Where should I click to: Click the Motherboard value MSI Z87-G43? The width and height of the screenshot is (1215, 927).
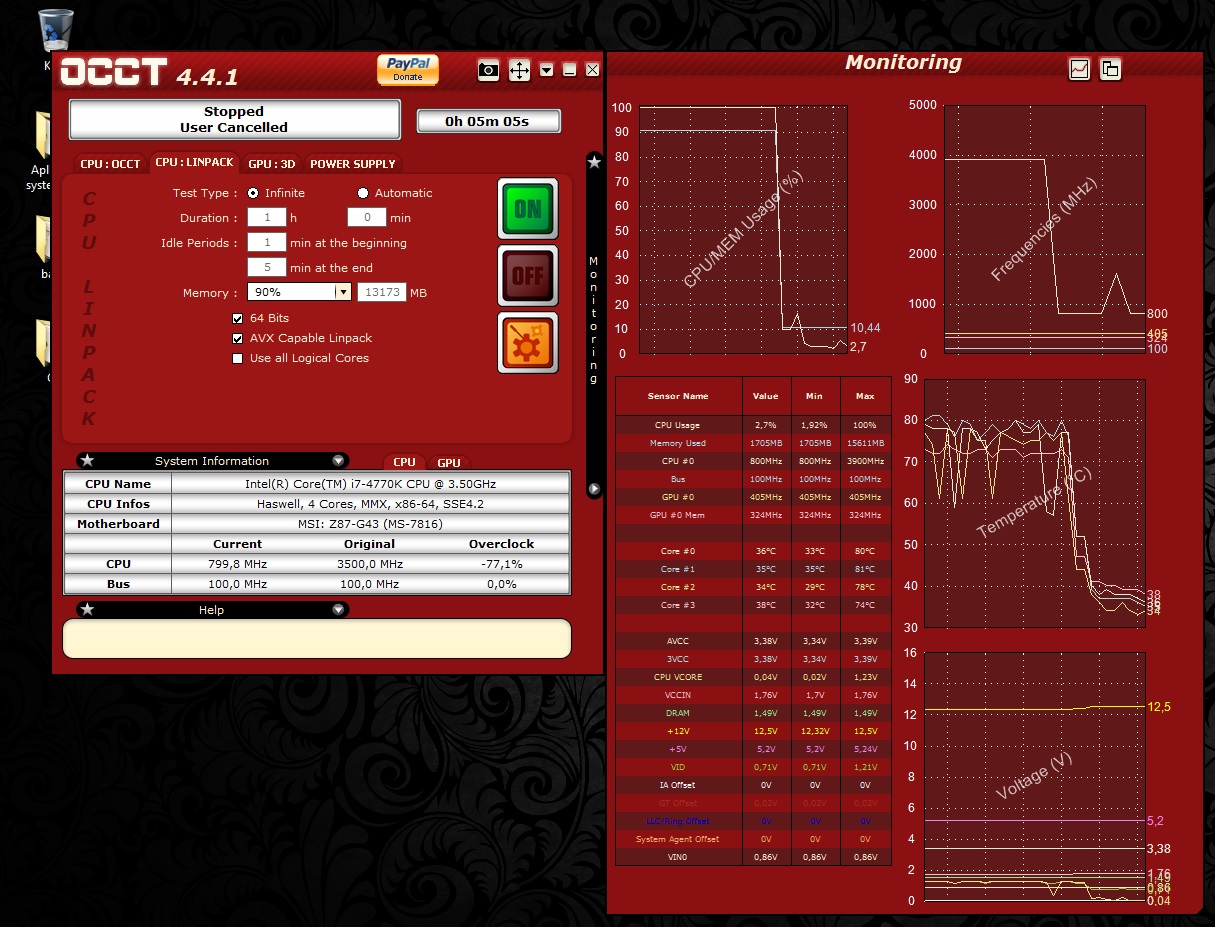pyautogui.click(x=371, y=524)
